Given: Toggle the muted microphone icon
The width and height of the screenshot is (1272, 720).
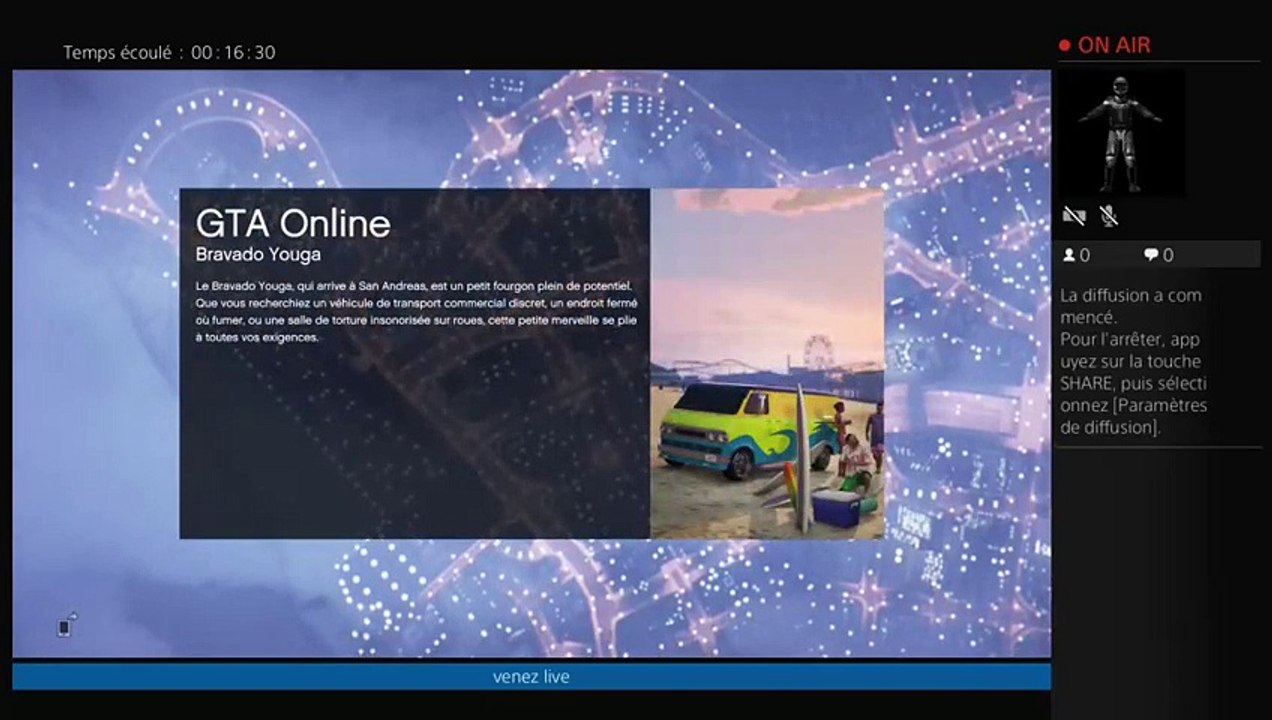Looking at the screenshot, I should point(1109,215).
